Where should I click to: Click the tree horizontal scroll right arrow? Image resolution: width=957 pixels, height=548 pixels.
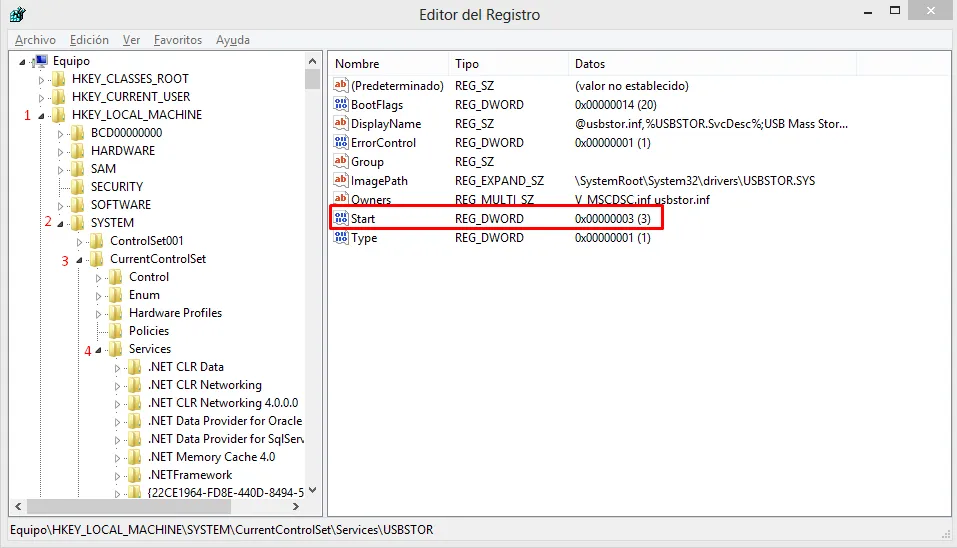296,507
